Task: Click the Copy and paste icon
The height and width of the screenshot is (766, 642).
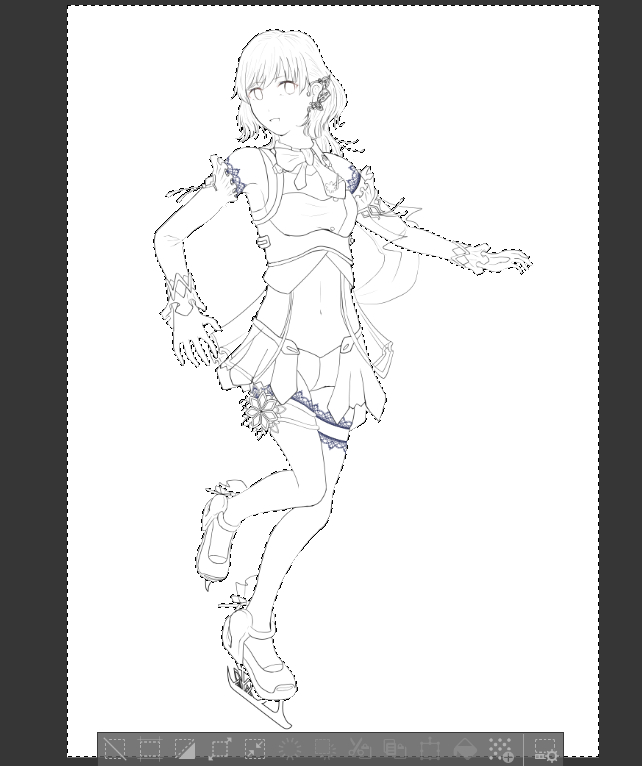Action: pos(395,748)
